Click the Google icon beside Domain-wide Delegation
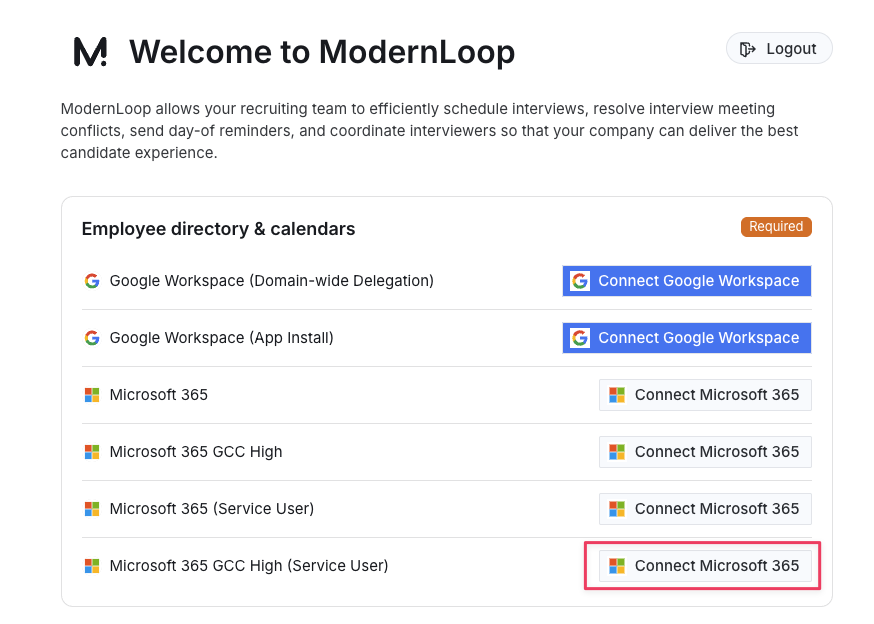This screenshot has width=874, height=624. 92,280
